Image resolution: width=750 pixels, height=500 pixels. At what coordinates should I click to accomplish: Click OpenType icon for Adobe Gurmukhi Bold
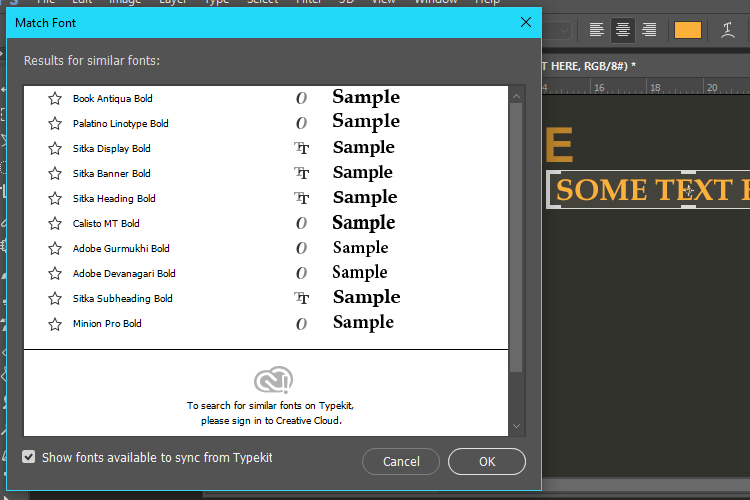pyautogui.click(x=301, y=248)
